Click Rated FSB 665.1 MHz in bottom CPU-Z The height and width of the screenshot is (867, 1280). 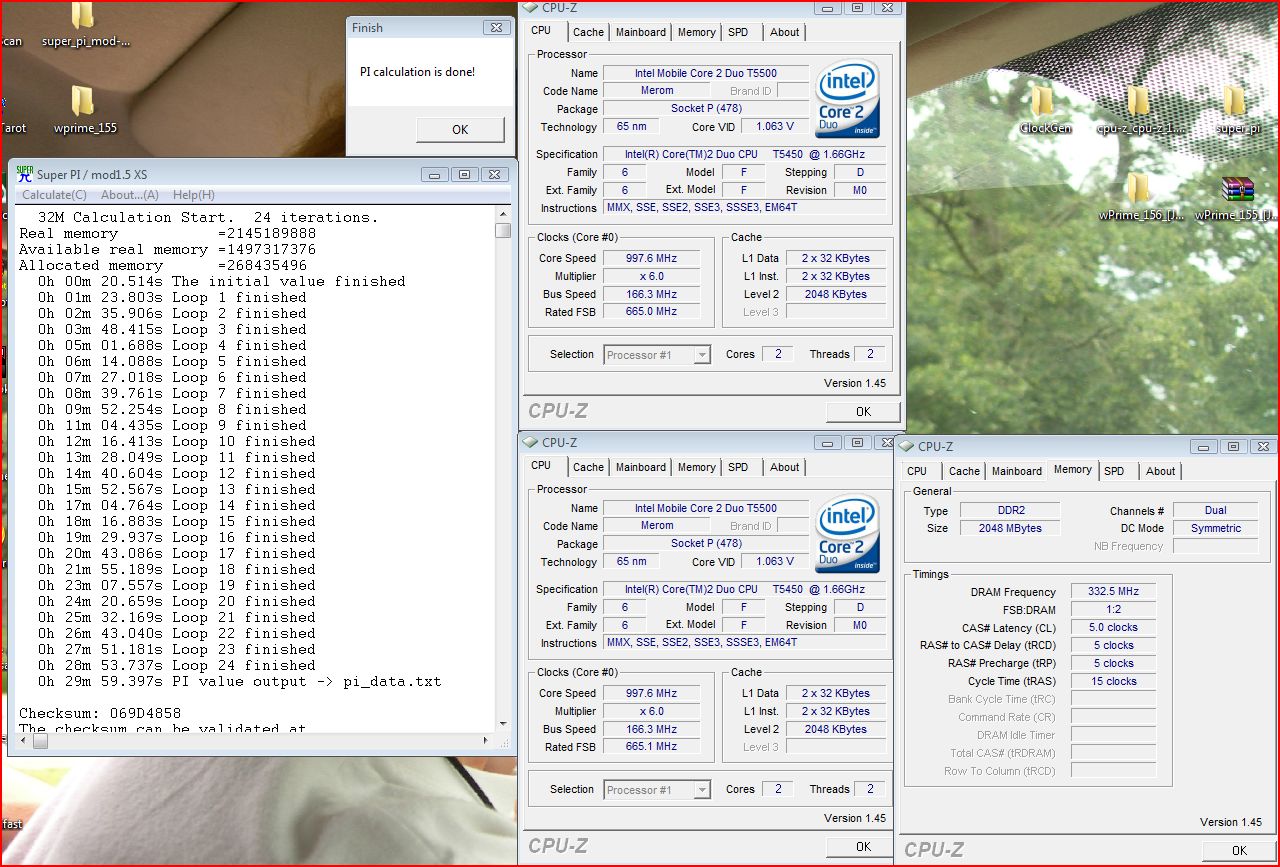[651, 747]
